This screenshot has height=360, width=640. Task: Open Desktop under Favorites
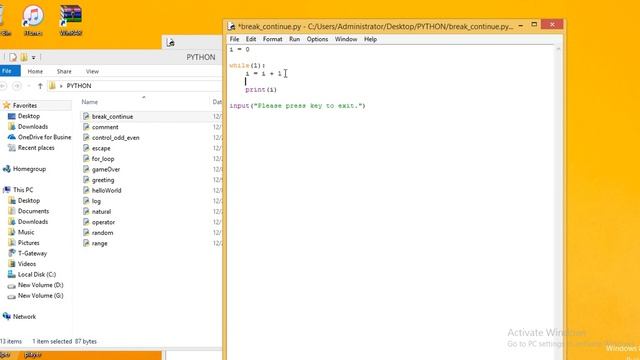29,116
